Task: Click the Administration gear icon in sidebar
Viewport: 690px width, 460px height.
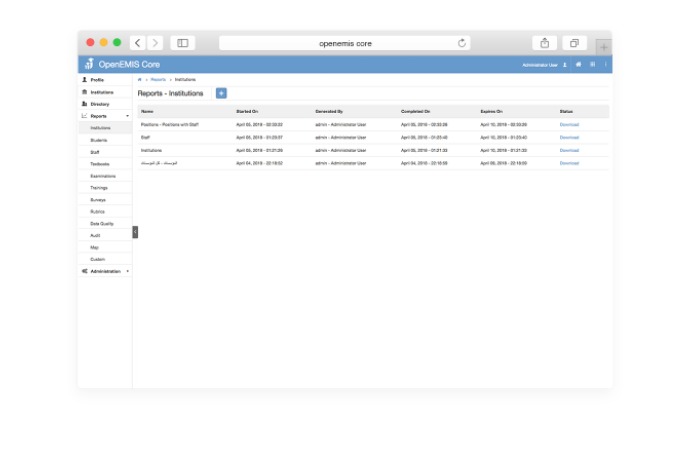Action: [x=84, y=271]
